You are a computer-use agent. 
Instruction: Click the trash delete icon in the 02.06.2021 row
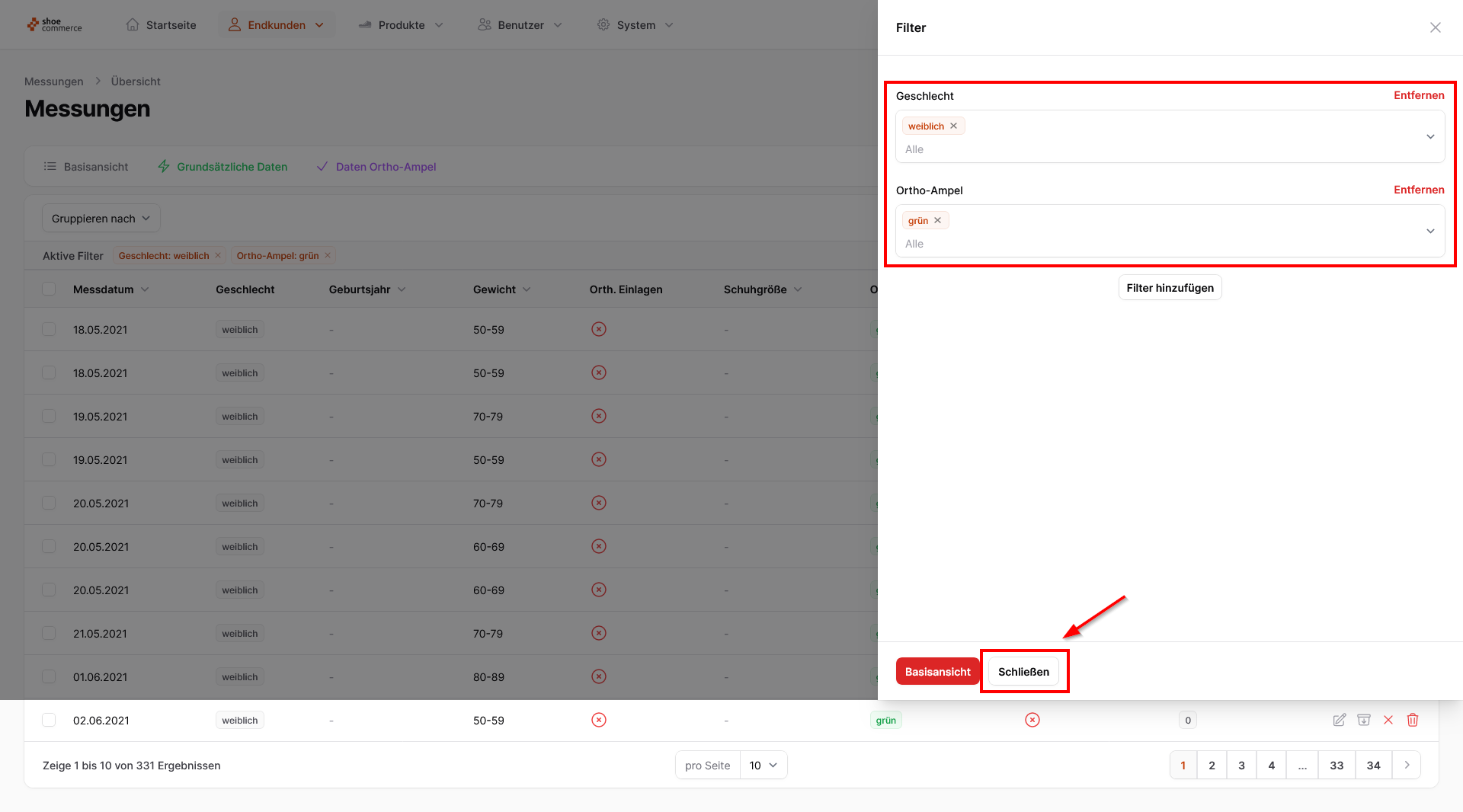tap(1413, 720)
